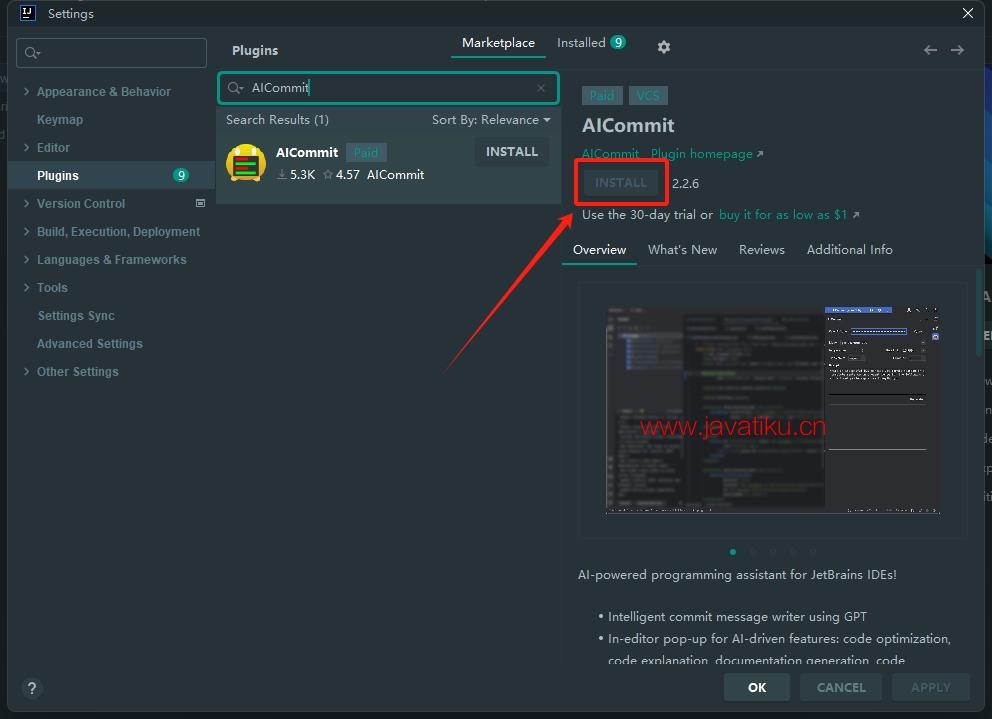
Task: Click the APPLY button
Action: click(x=931, y=687)
